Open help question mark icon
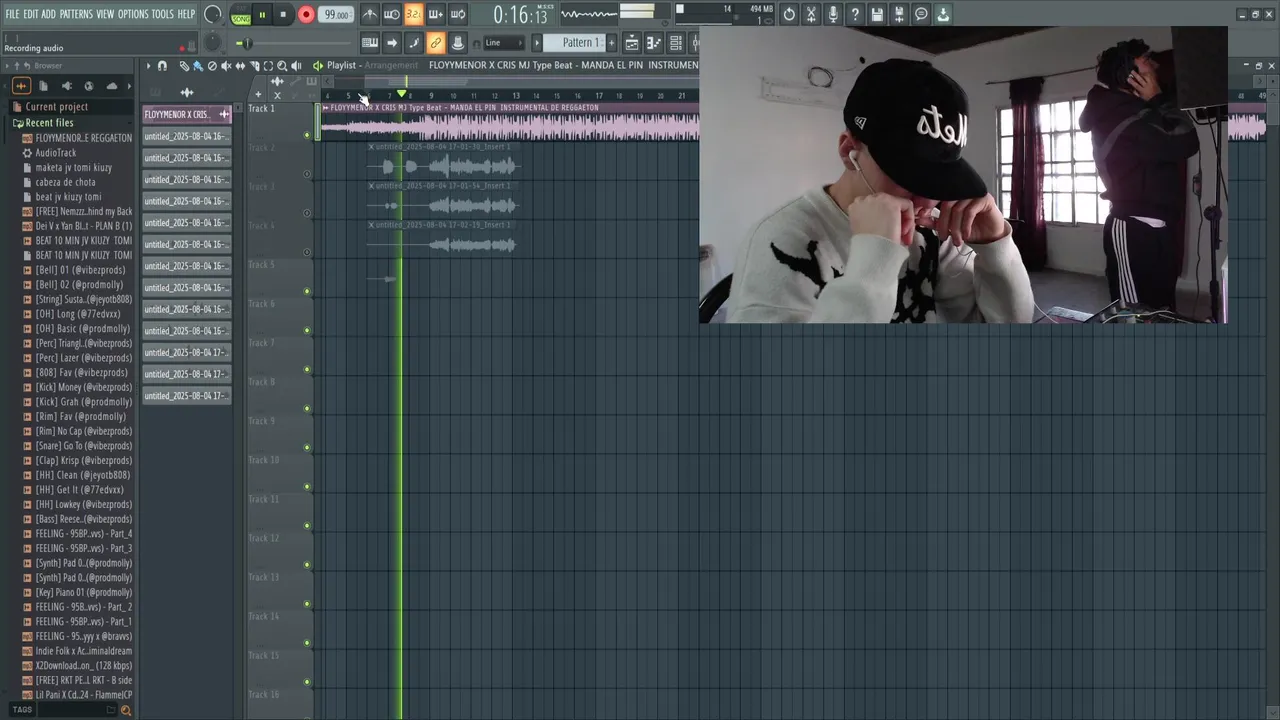 click(855, 14)
